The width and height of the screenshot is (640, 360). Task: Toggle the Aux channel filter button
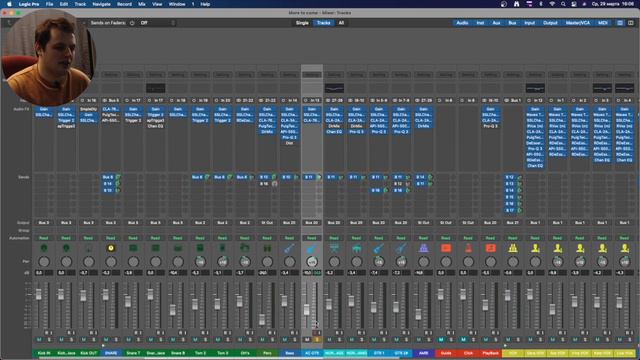click(x=496, y=23)
